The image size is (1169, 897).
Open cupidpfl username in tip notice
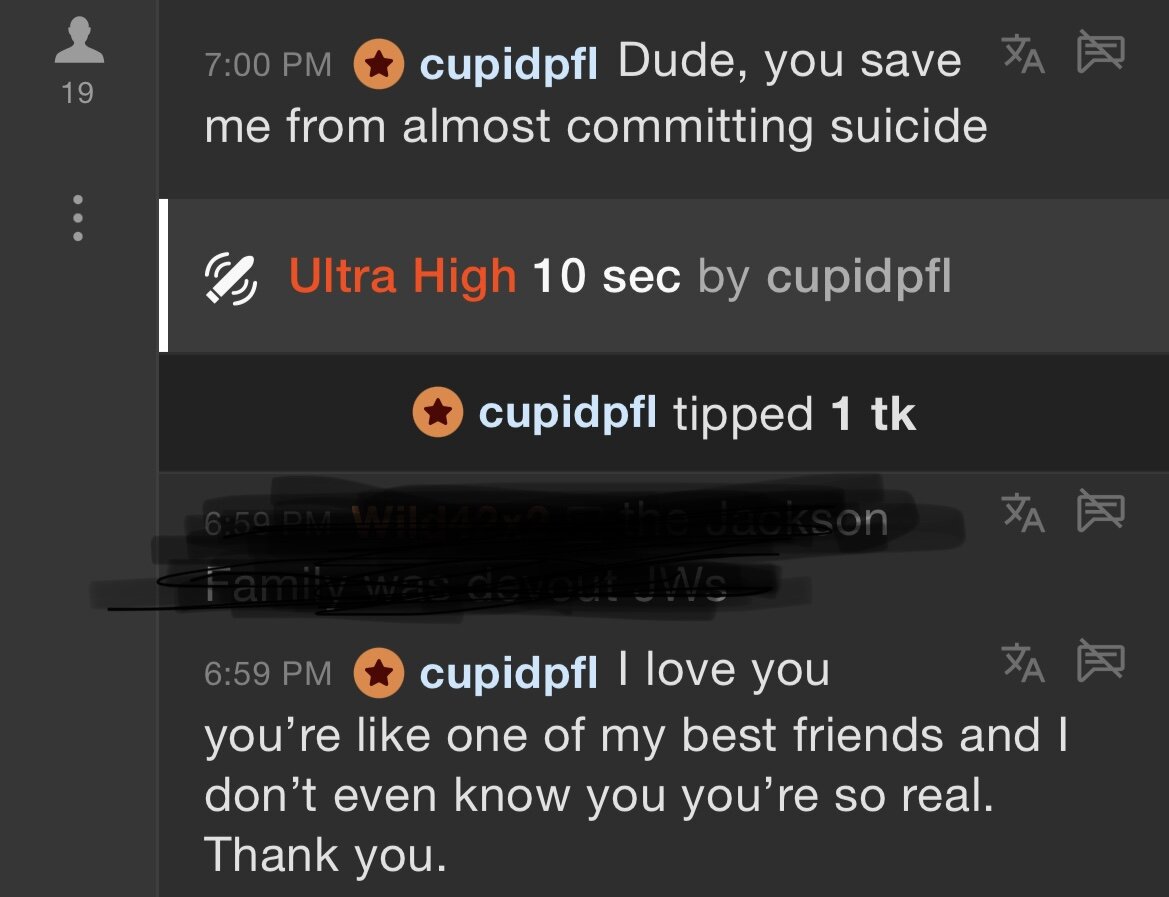click(567, 412)
